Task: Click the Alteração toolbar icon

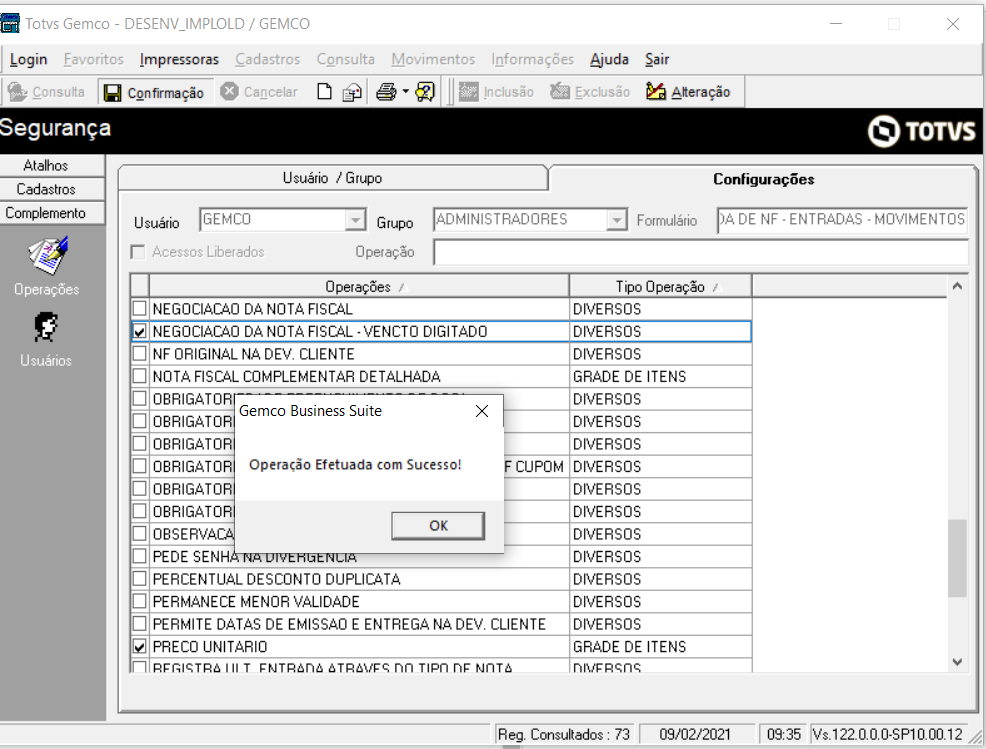Action: pyautogui.click(x=656, y=92)
